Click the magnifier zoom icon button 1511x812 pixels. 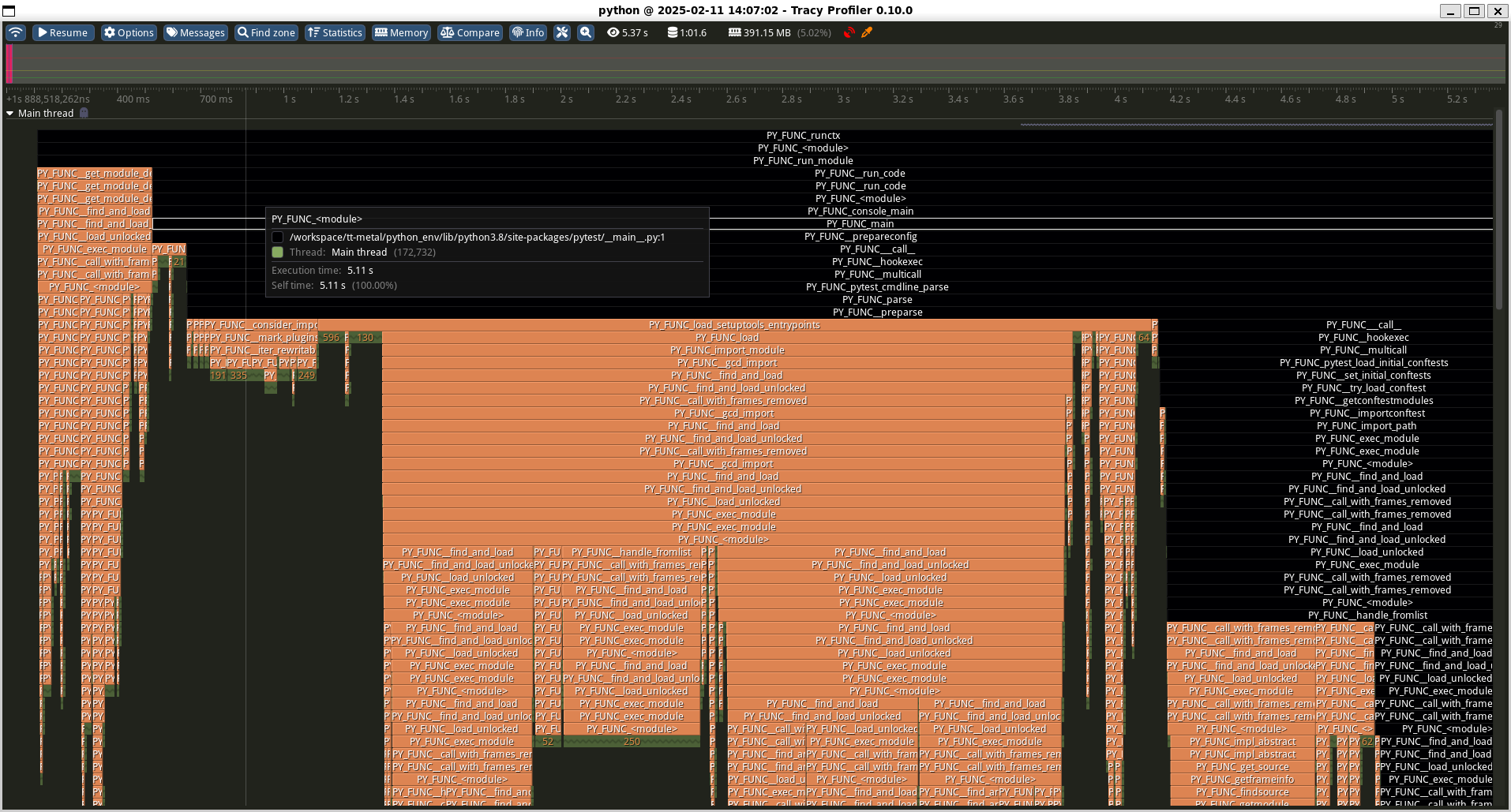[586, 32]
